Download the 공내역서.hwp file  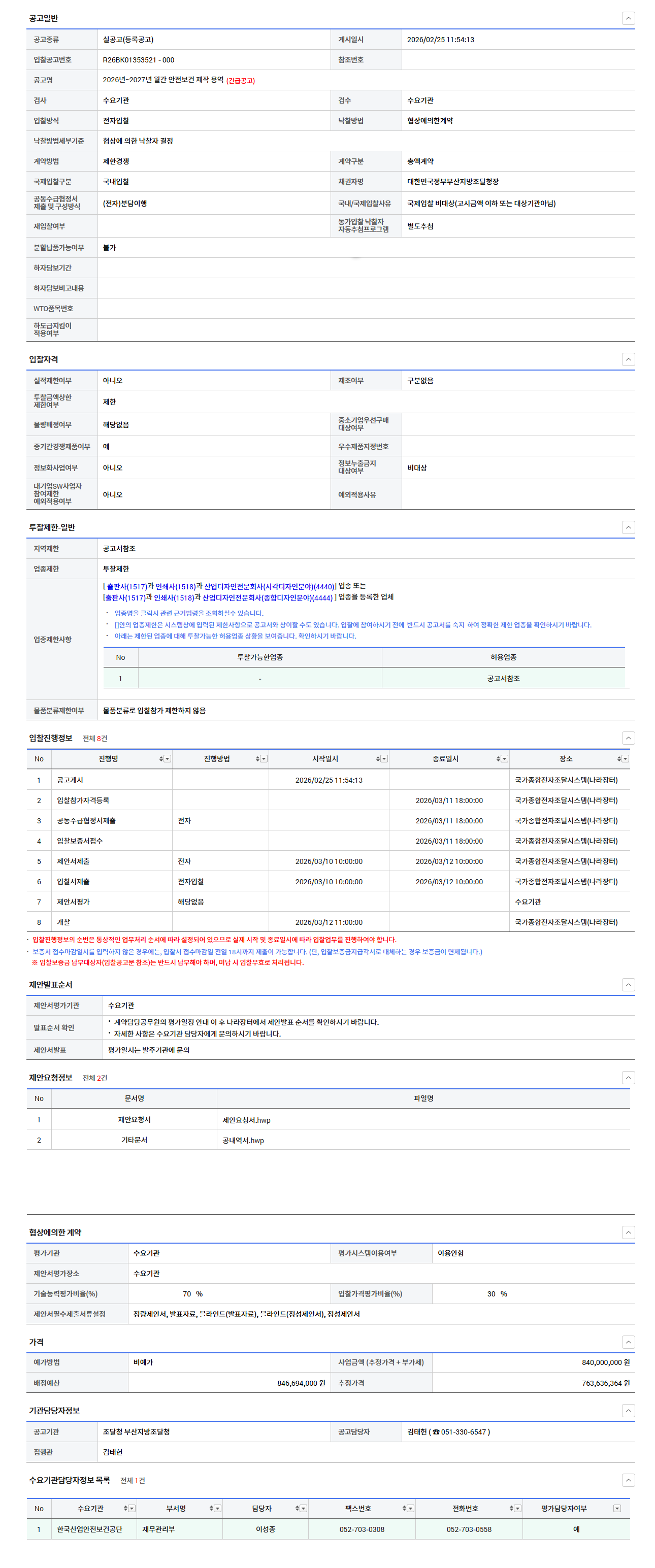pos(243,1140)
